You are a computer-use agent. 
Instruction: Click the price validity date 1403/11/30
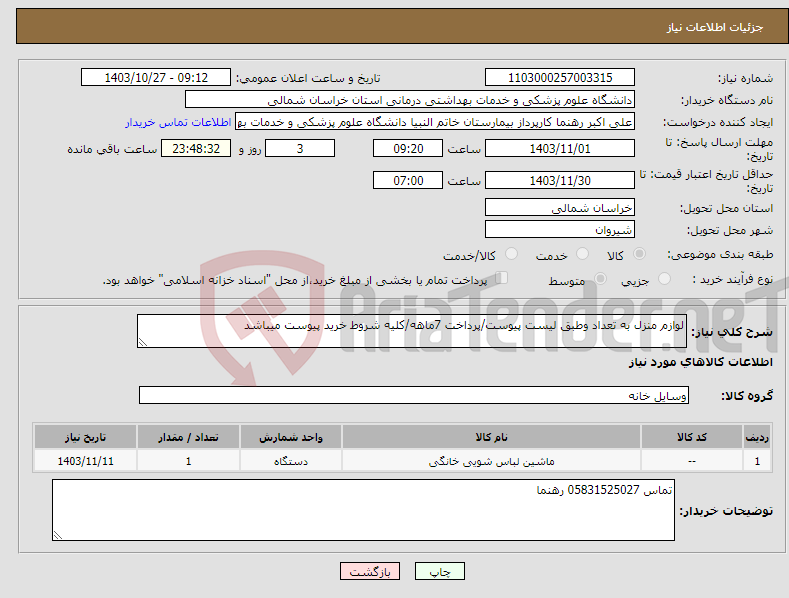pyautogui.click(x=560, y=180)
